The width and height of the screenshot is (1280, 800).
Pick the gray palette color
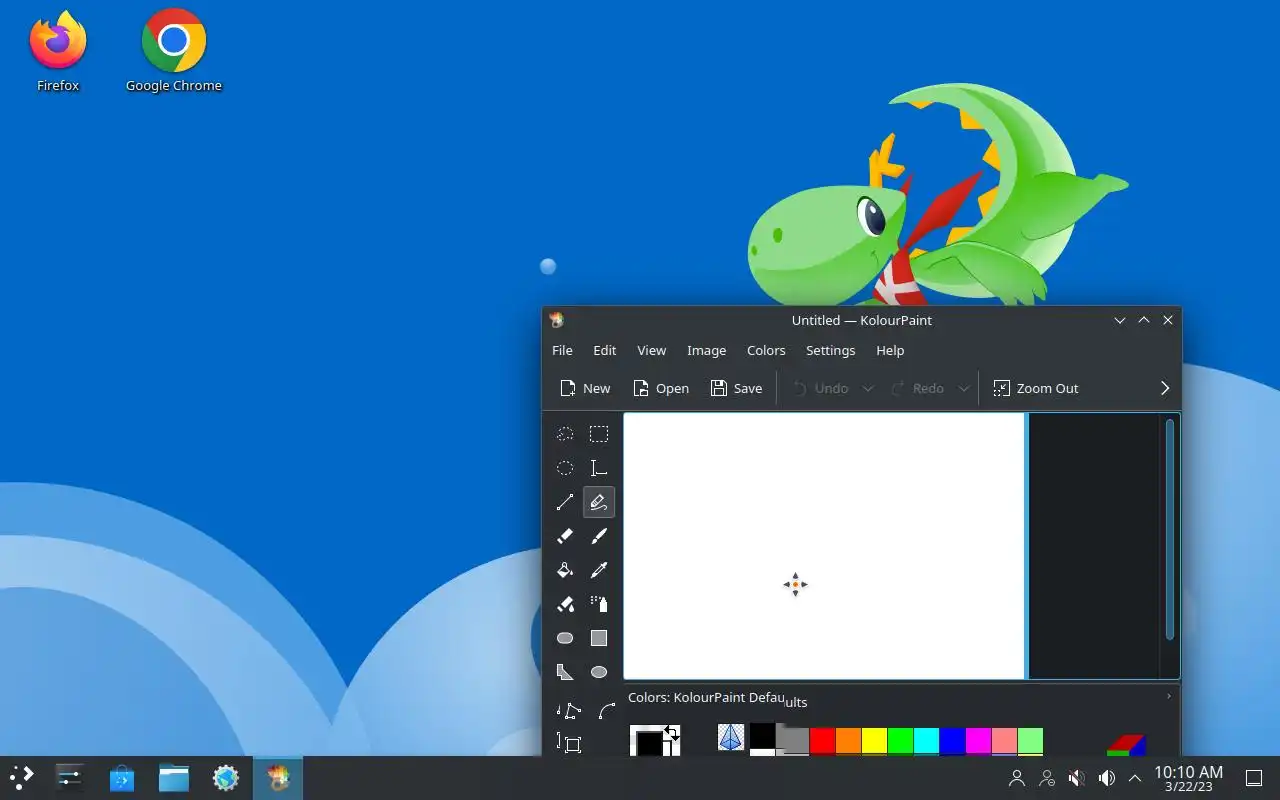793,738
